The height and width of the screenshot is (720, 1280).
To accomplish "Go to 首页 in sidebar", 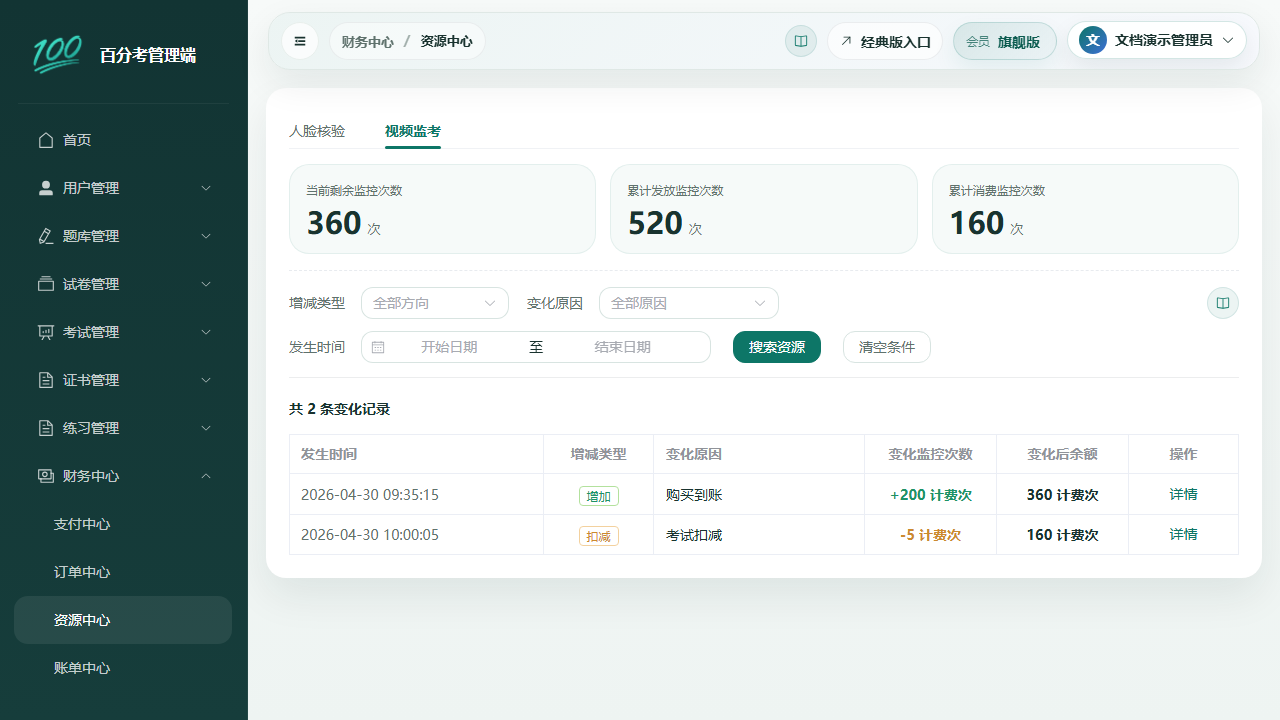I will pyautogui.click(x=123, y=140).
